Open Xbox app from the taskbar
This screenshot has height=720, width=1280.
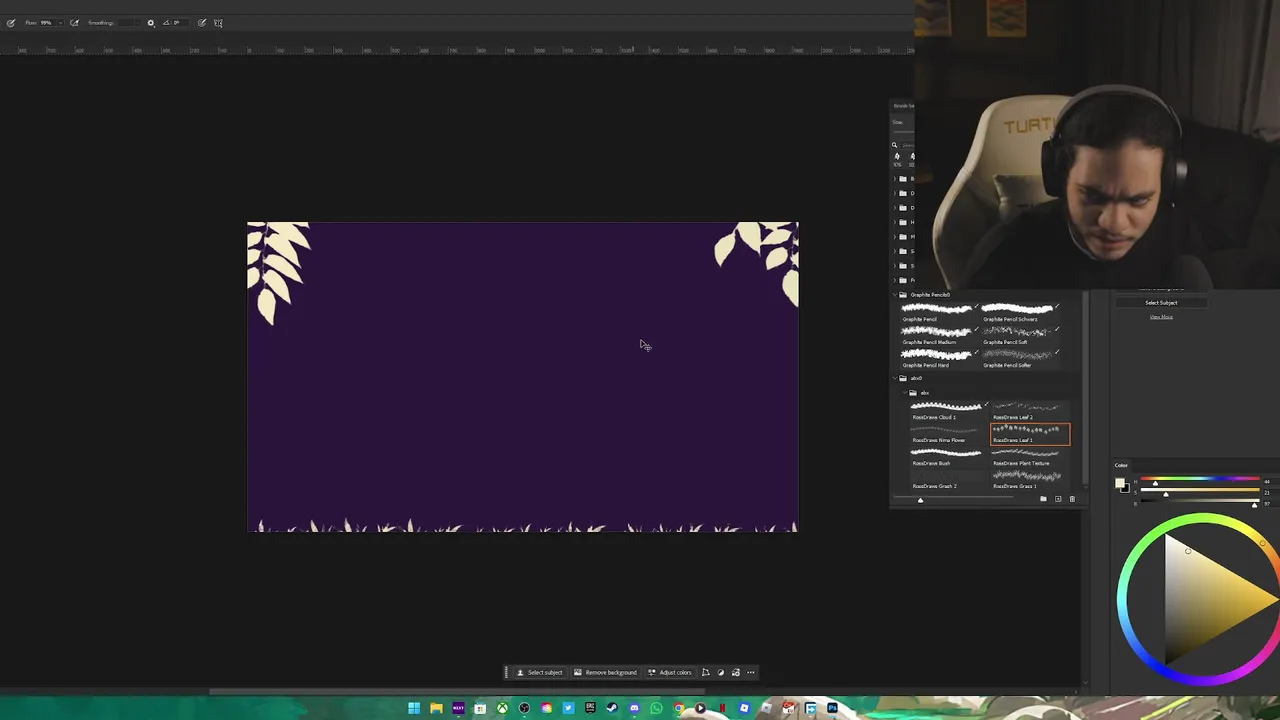click(502, 708)
